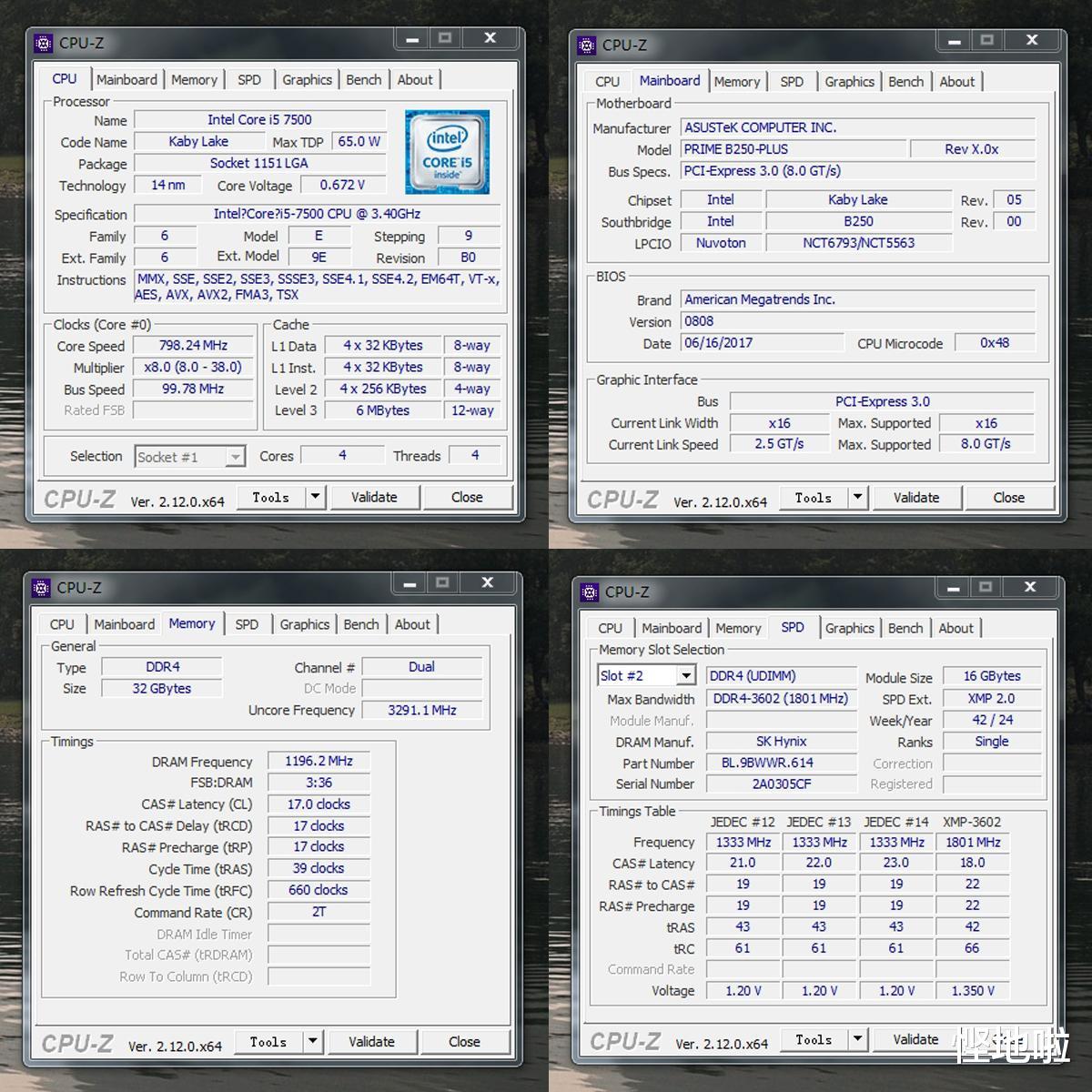Select Memory tab in SPD window

point(738,628)
